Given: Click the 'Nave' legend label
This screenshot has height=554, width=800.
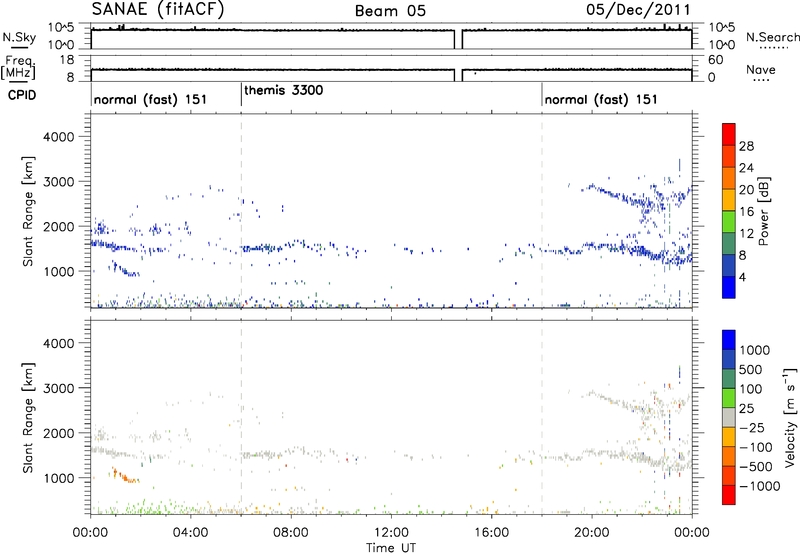Looking at the screenshot, I should 760,70.
